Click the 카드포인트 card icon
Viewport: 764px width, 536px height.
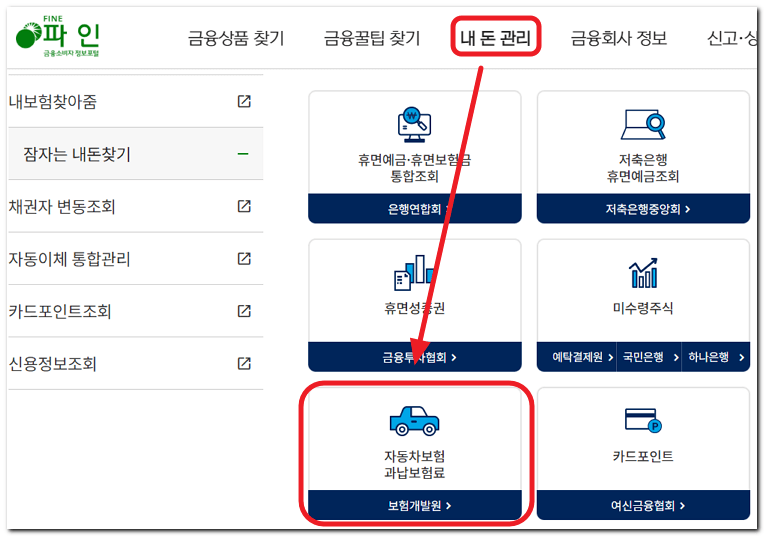[643, 421]
